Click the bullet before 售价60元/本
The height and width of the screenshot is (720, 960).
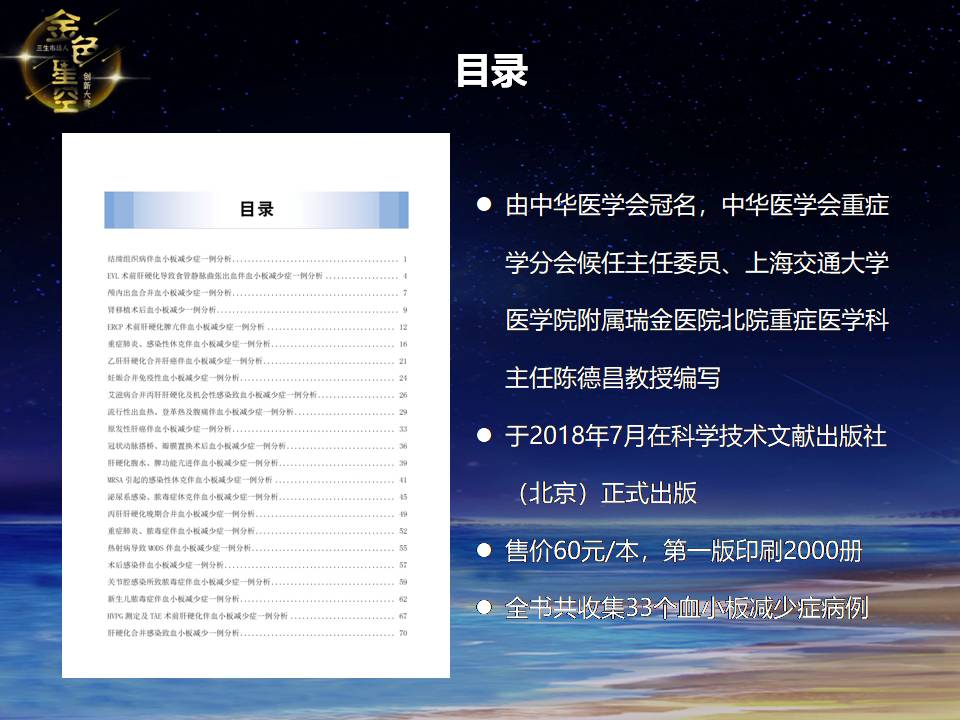pyautogui.click(x=485, y=551)
